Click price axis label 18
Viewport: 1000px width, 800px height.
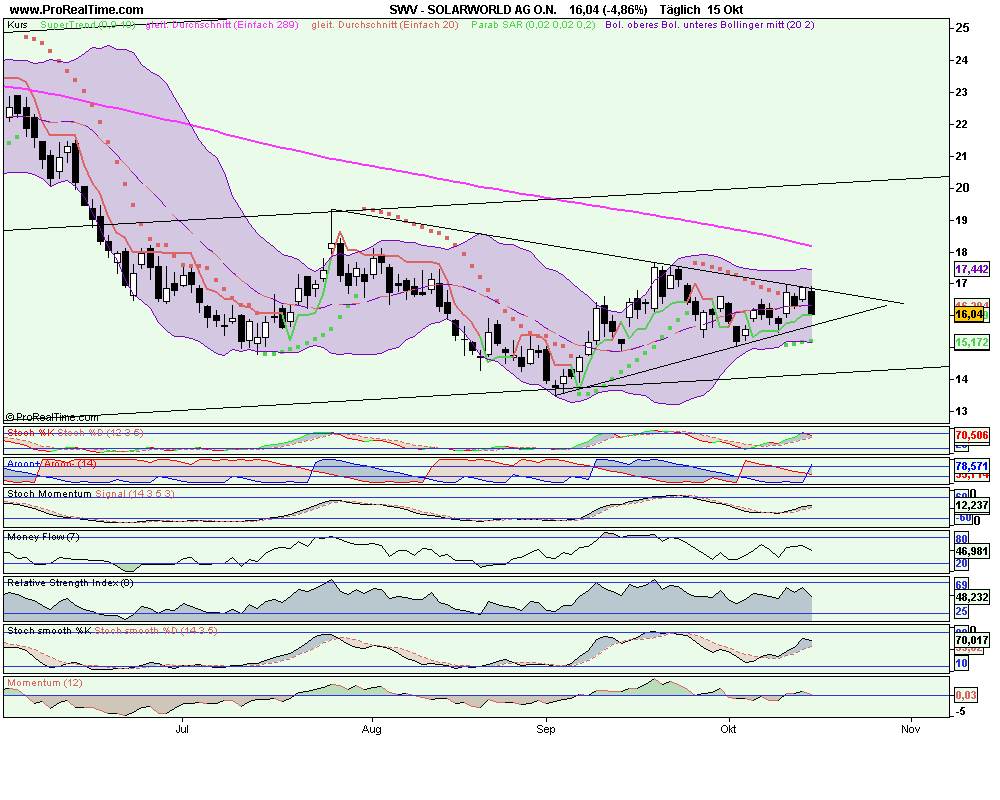(961, 251)
